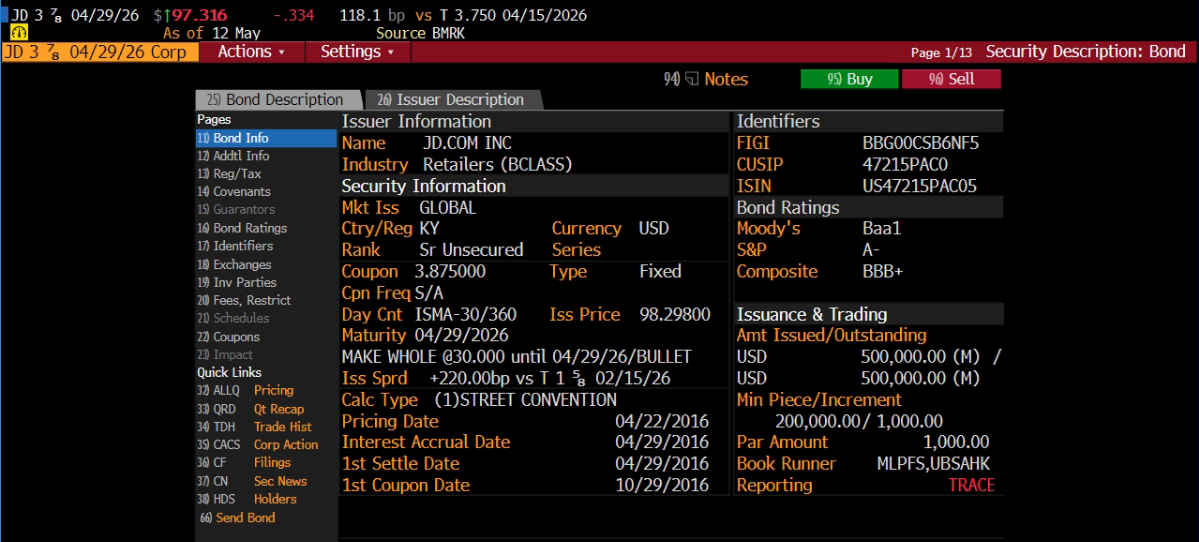1199x542 pixels.
Task: Click Min Piece 200,000.00/ 1,000.00
Action: coord(859,421)
